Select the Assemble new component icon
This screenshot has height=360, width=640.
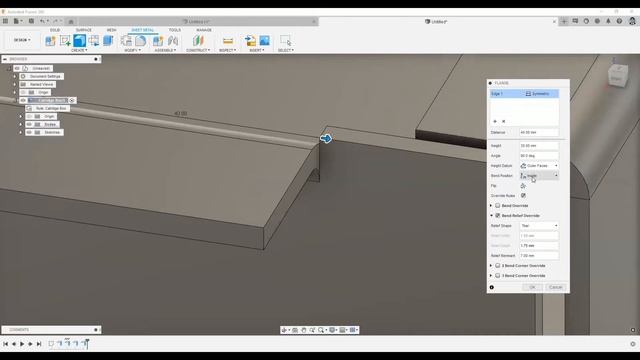coord(158,40)
